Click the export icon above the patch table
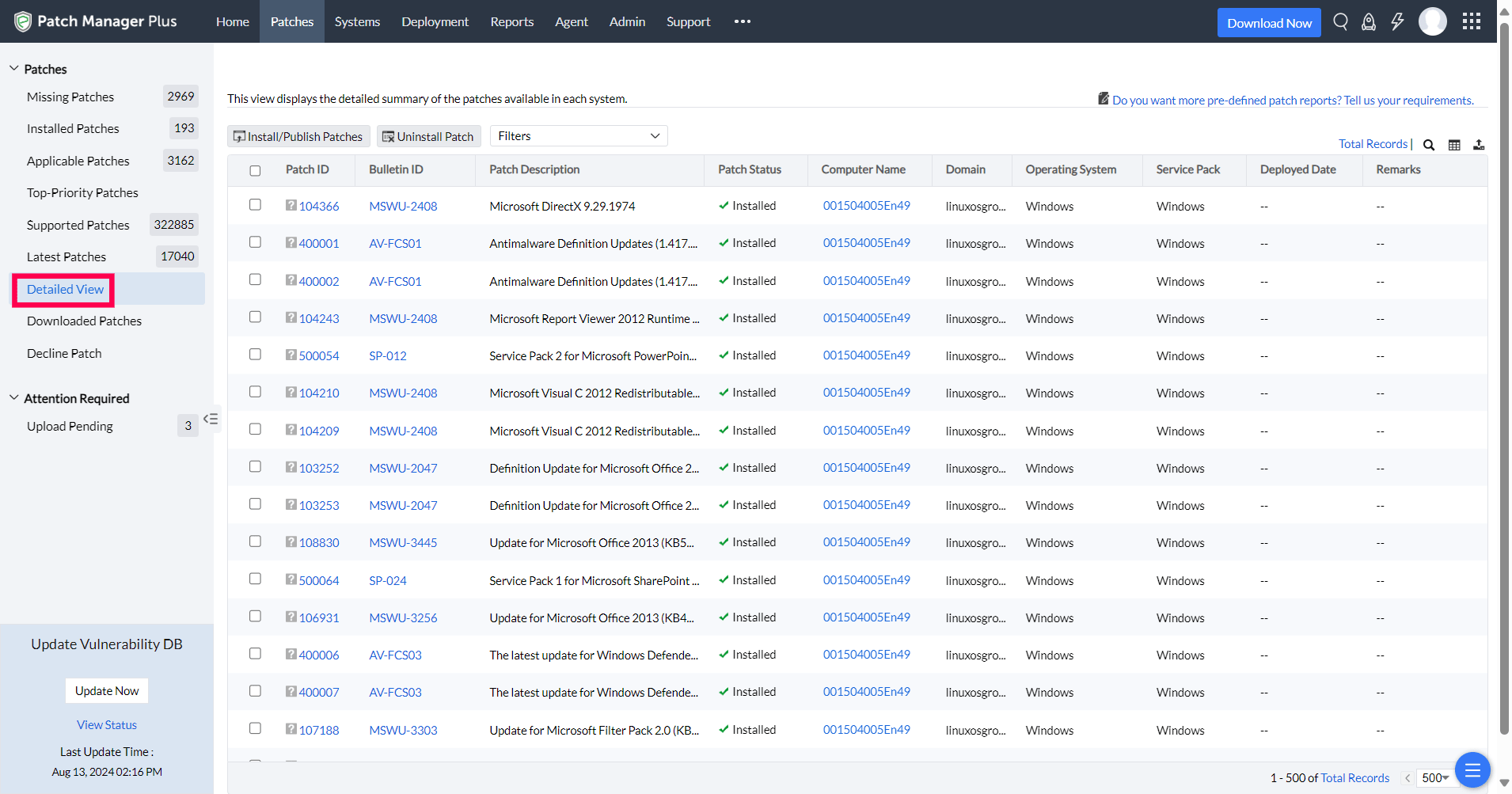 point(1480,145)
